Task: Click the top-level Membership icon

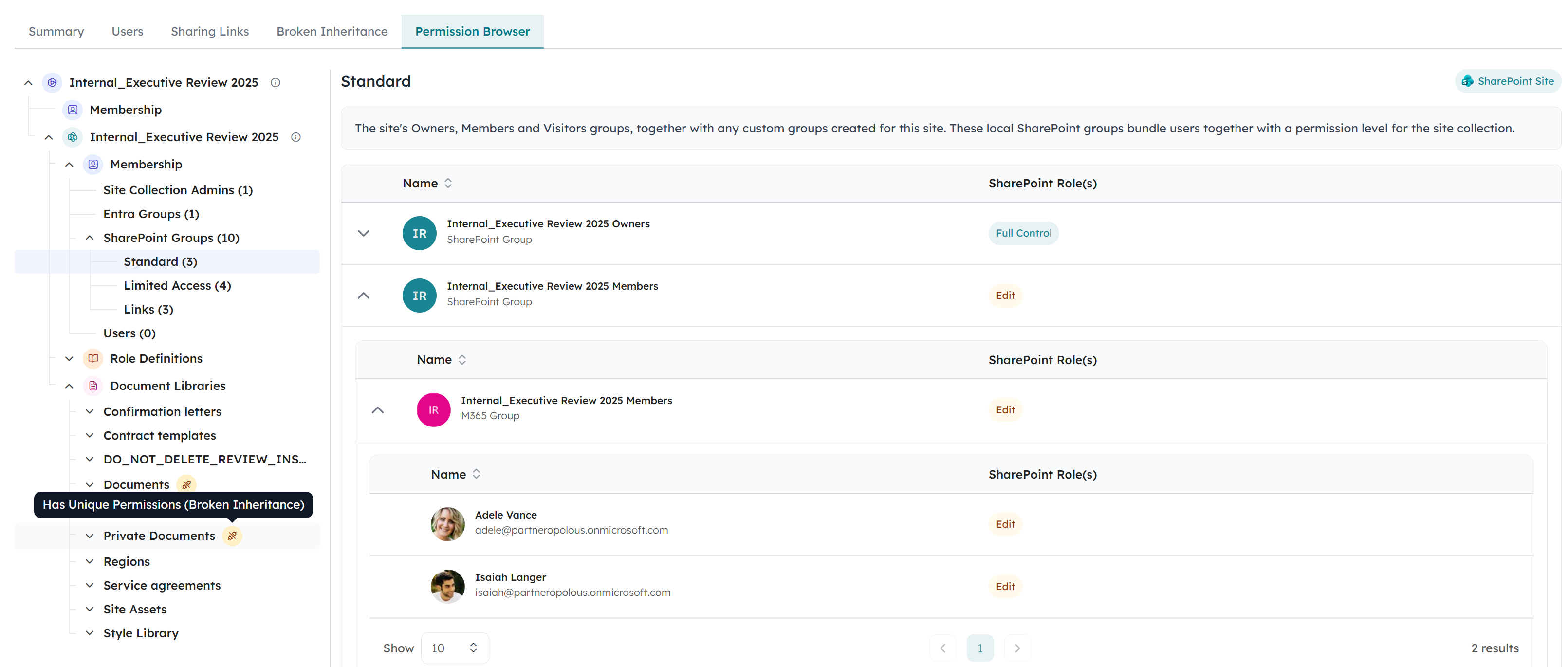Action: (x=73, y=110)
